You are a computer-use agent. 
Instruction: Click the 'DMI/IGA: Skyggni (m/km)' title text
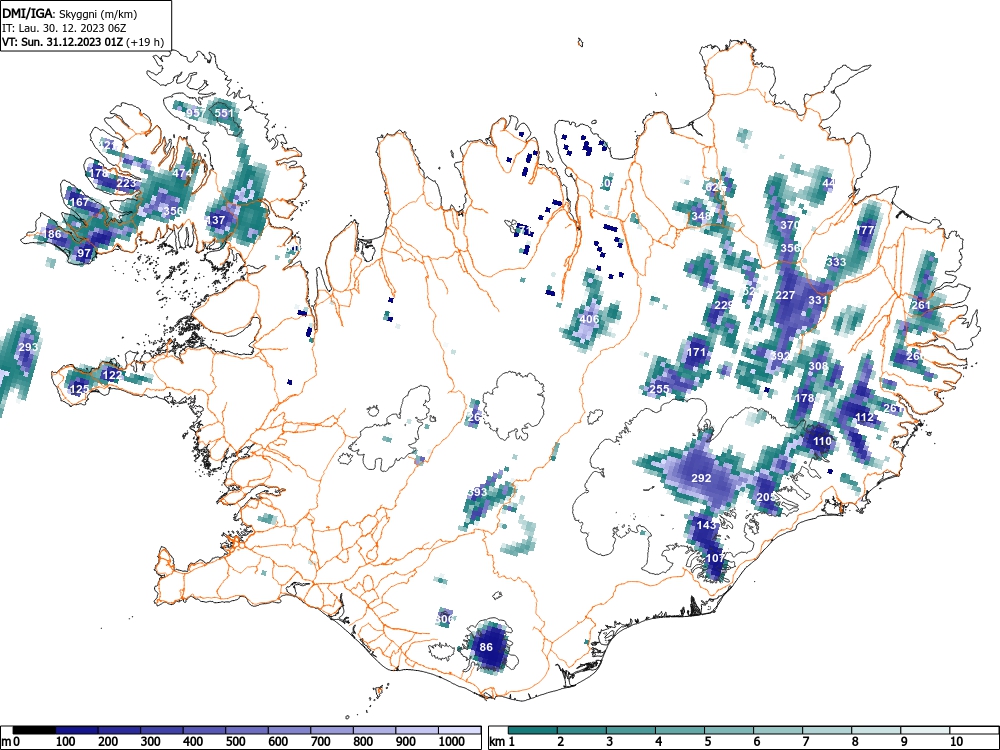(x=70, y=14)
